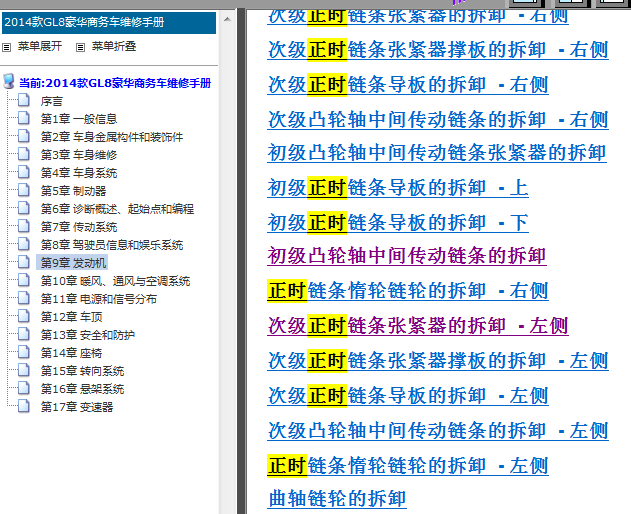Open chapter 第4章 车身系统
631x514 pixels.
point(79,173)
